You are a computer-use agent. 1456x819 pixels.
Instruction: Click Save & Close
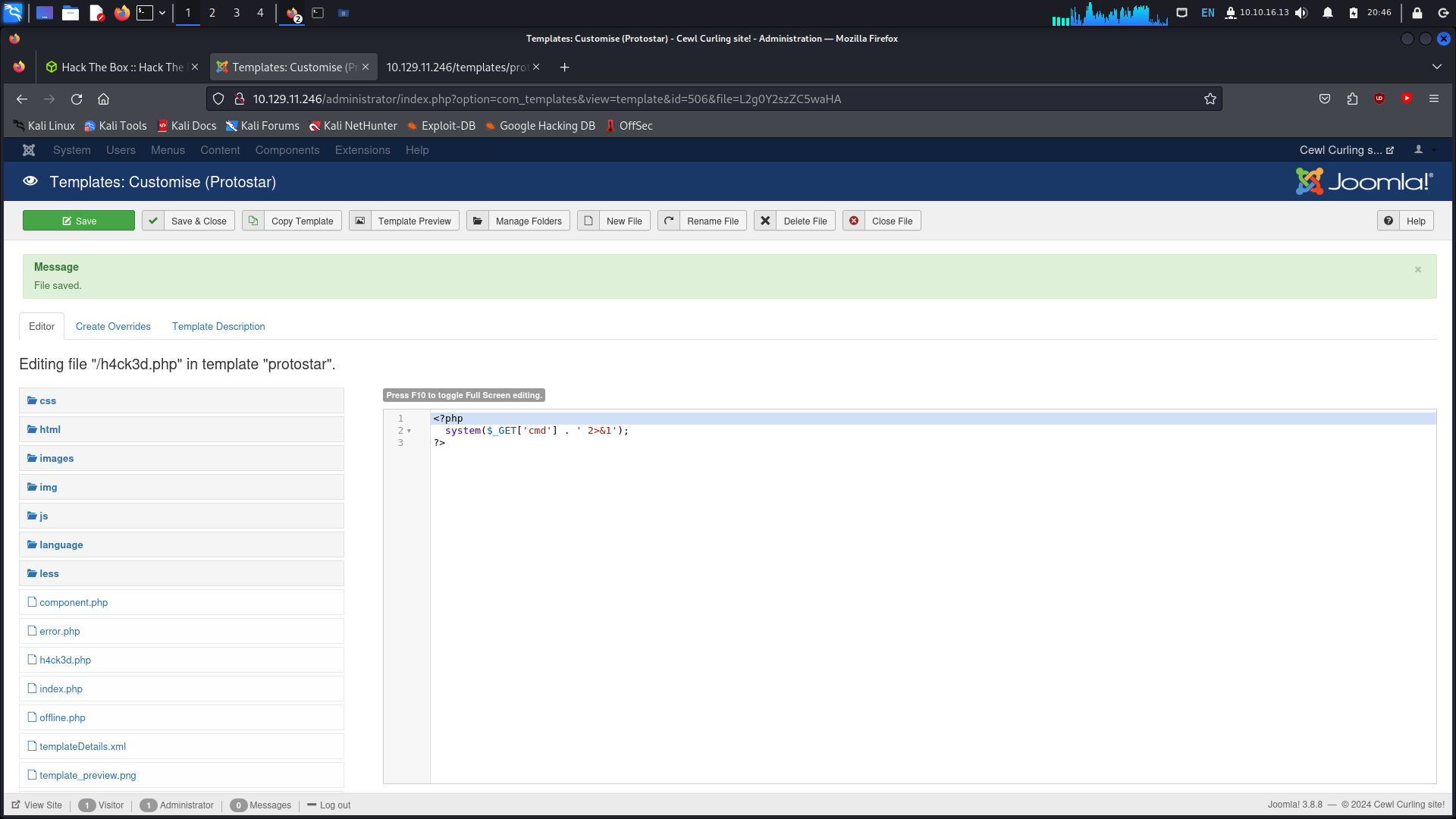(x=188, y=221)
